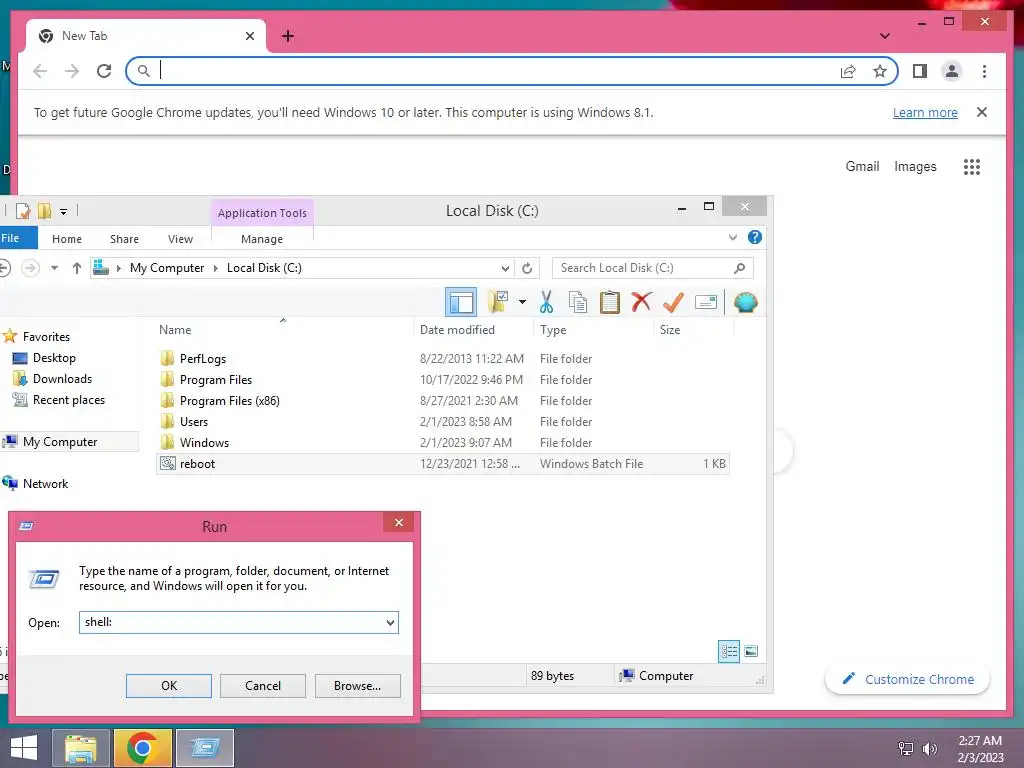Click the Application Tools contextual tab
The width and height of the screenshot is (1024, 768).
tap(262, 213)
